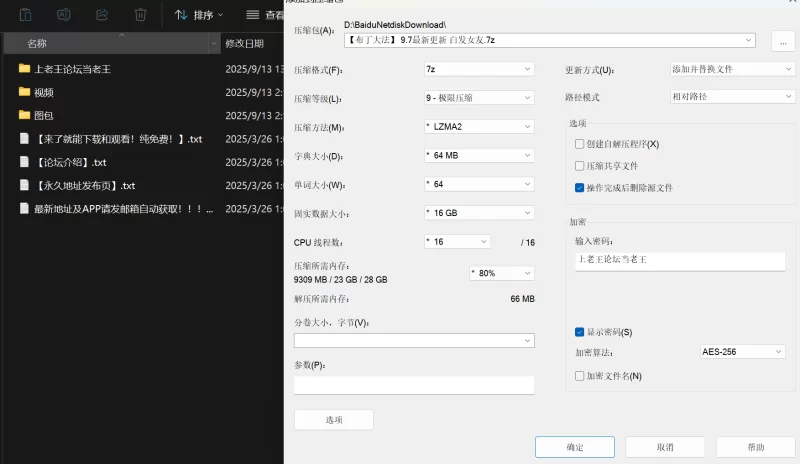
Task: Click the 选项 button below 参数 field
Action: [334, 420]
